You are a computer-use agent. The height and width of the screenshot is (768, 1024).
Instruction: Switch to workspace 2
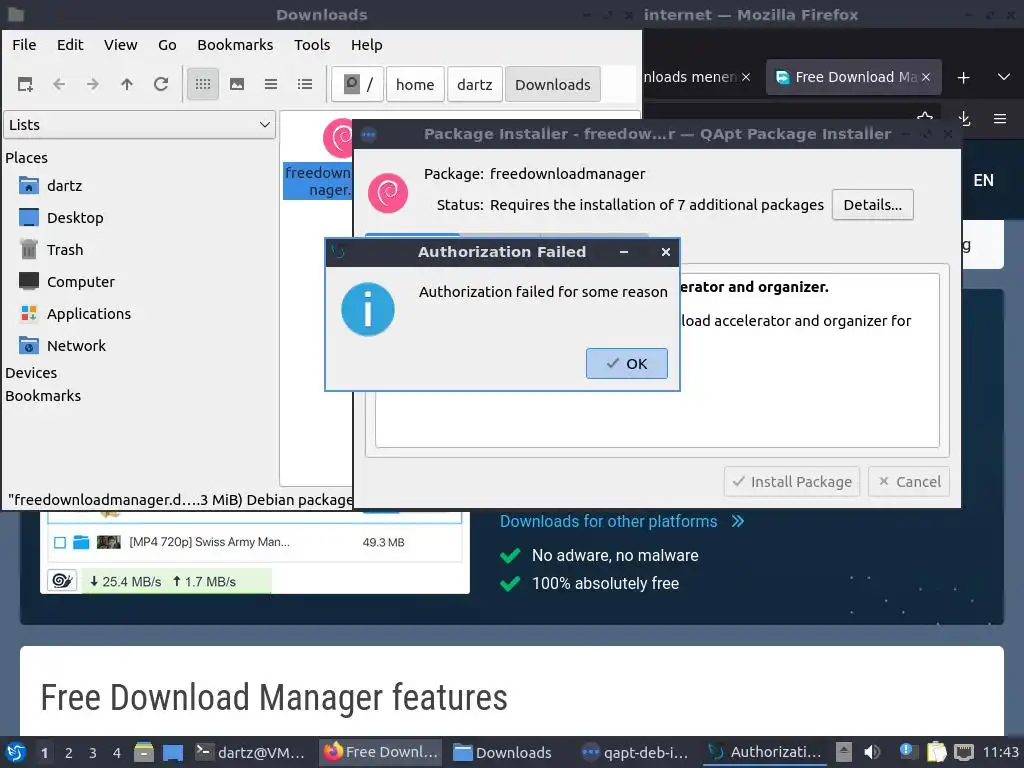tap(69, 753)
